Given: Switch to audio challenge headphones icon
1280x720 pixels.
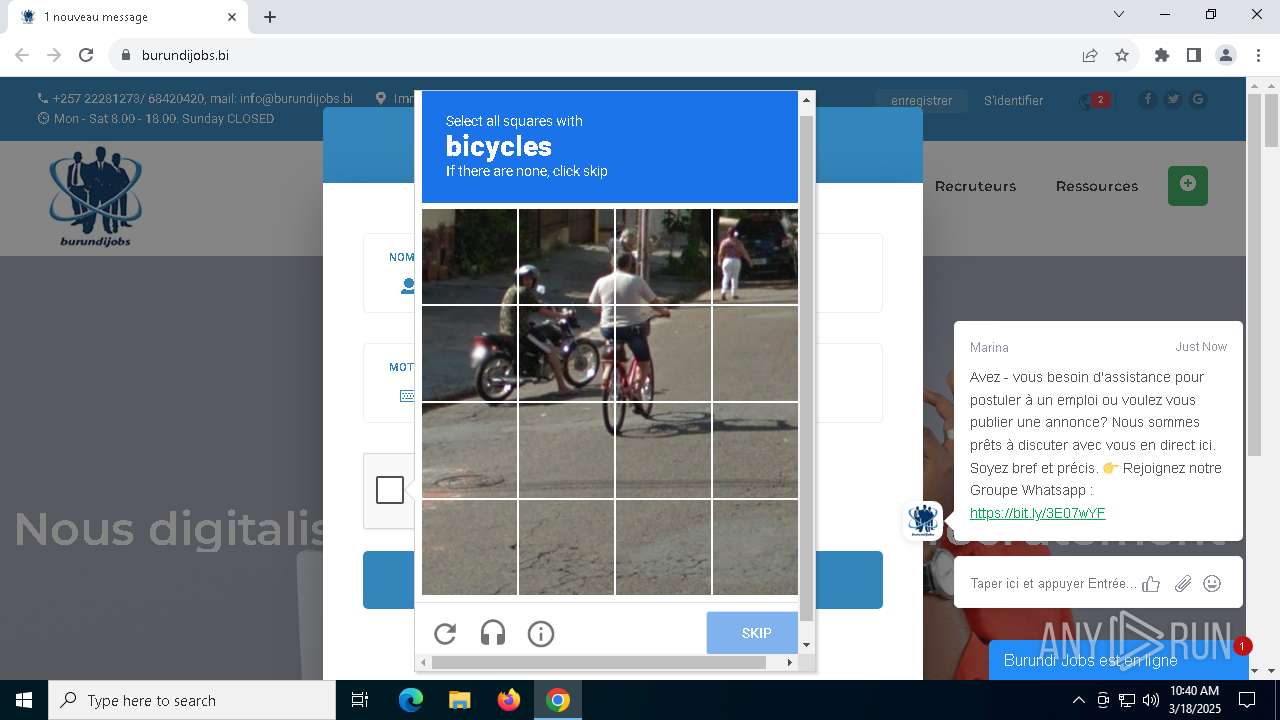Looking at the screenshot, I should (x=493, y=633).
